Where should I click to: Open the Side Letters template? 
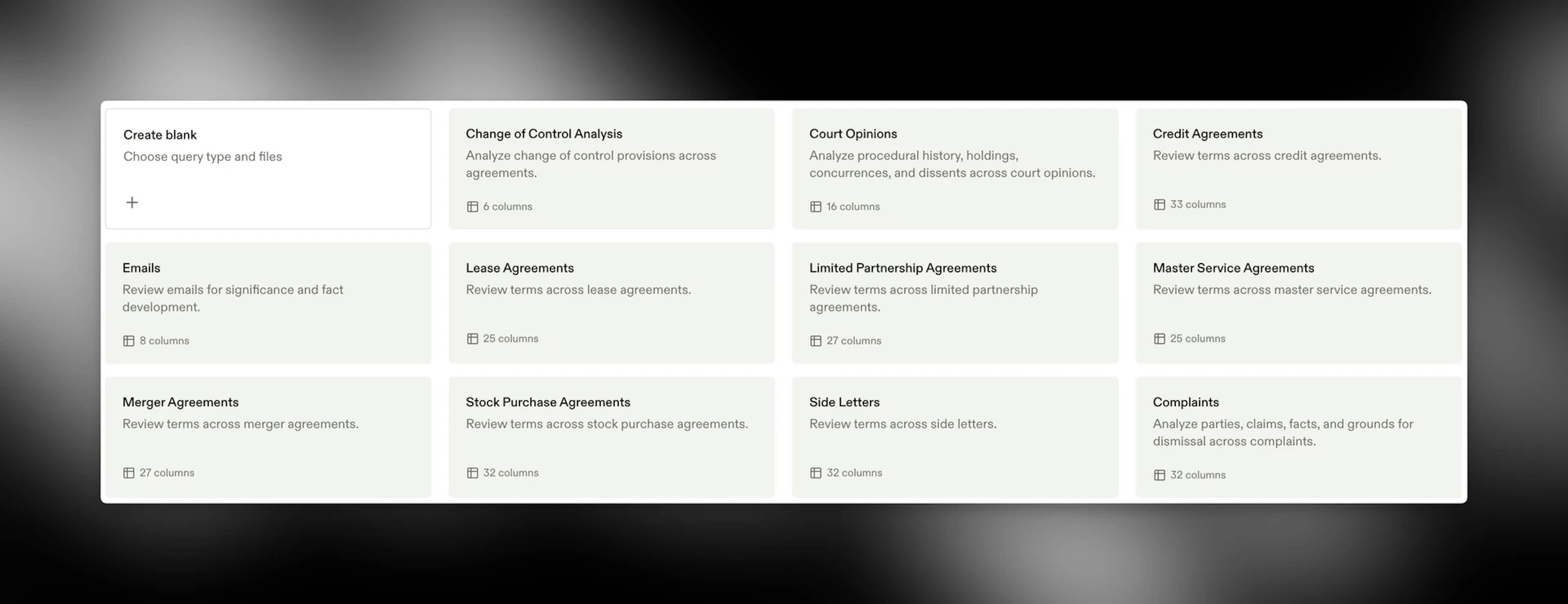(955, 437)
